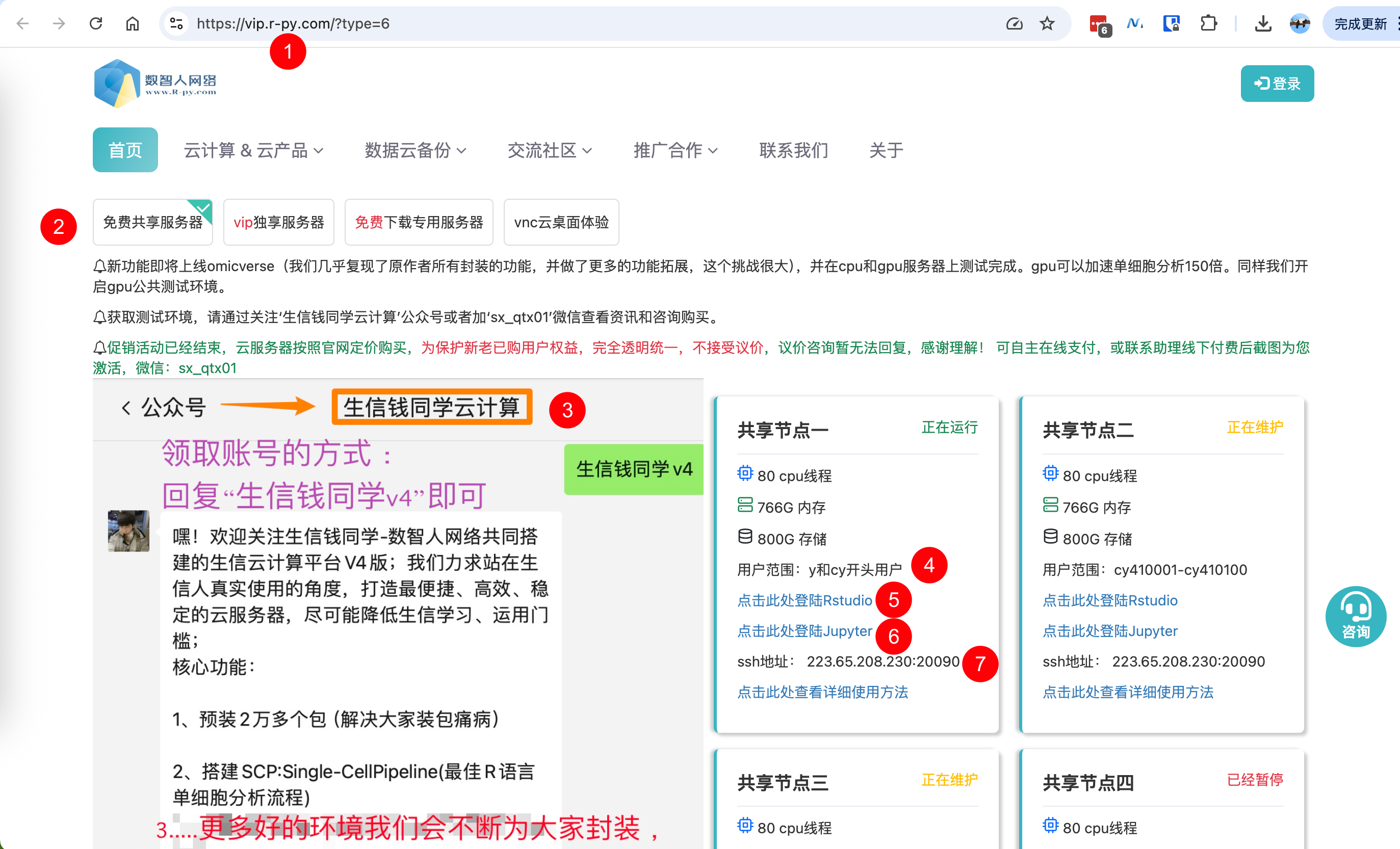
Task: Open the browser extensions puzzle icon
Action: click(x=1208, y=23)
